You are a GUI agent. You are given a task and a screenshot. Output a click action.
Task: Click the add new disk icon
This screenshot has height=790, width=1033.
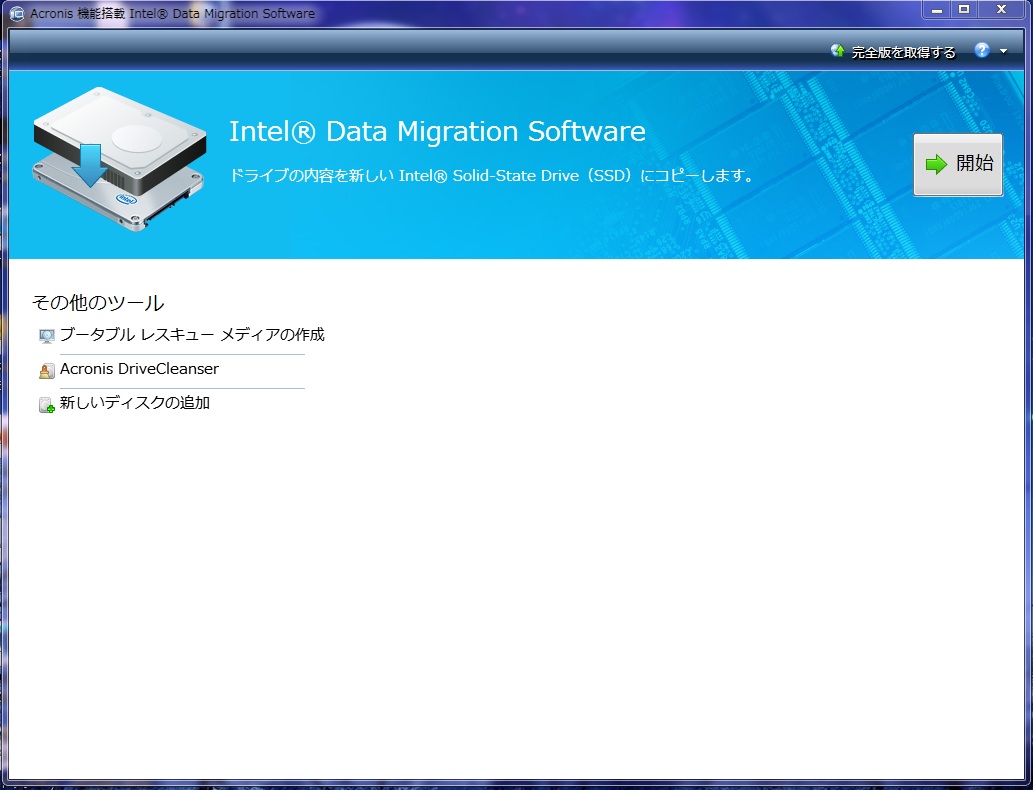(47, 405)
